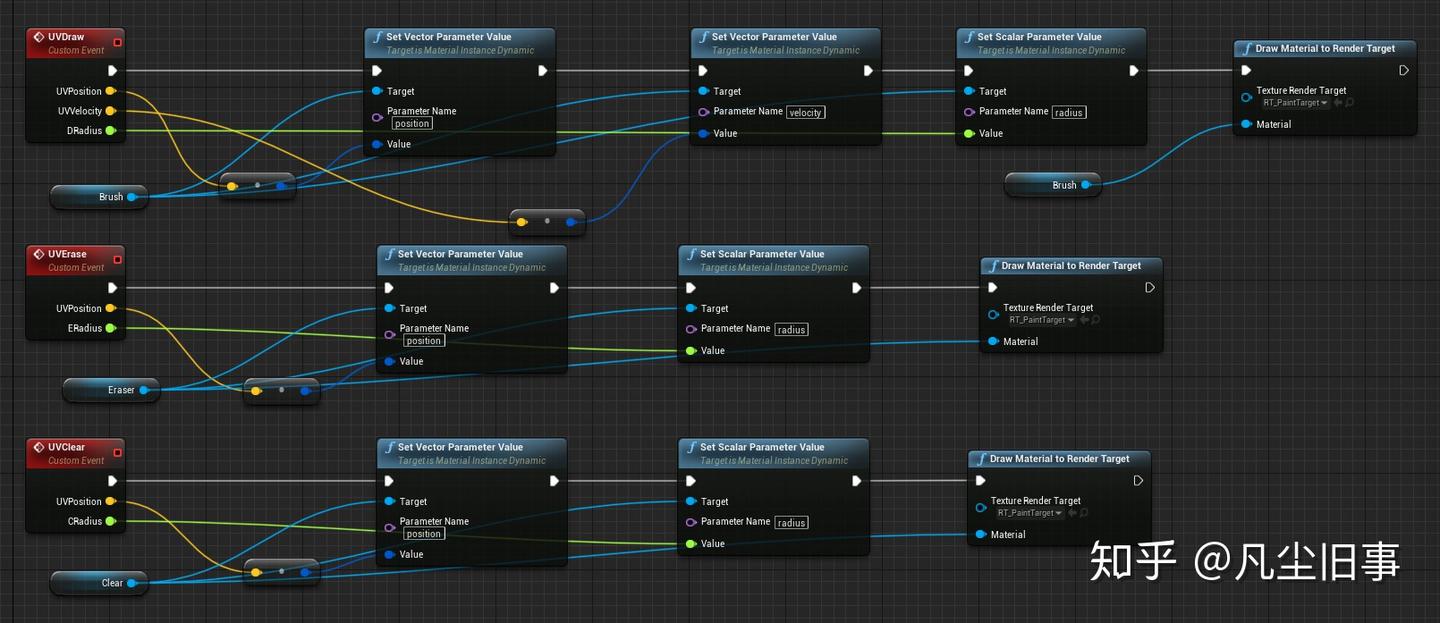Click Draw Material to Render Target title in UVDraw row
Image resolution: width=1440 pixels, height=623 pixels.
point(1325,48)
